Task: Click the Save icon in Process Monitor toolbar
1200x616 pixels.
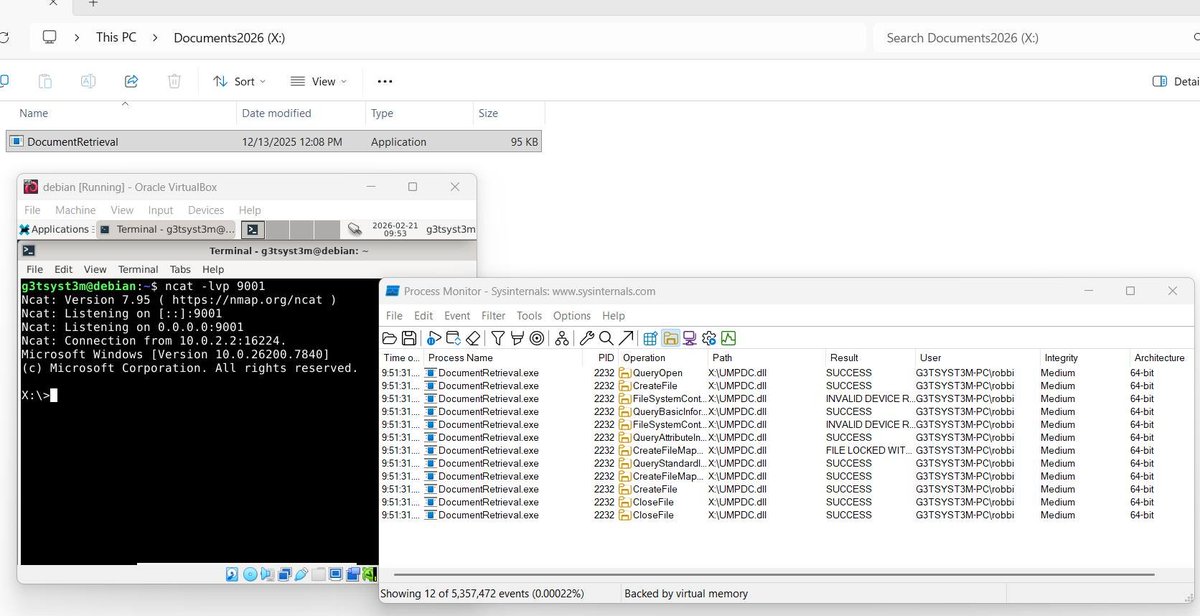Action: 409,338
